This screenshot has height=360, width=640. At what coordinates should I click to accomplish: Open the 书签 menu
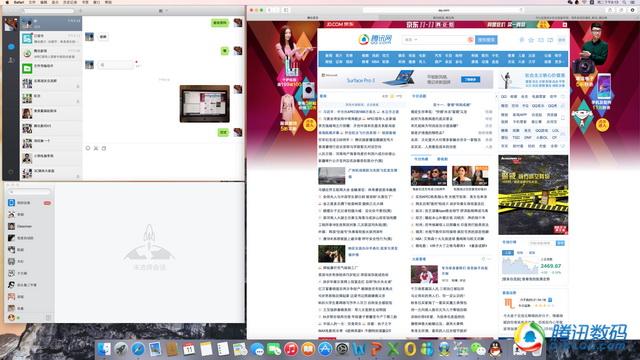coord(85,2)
